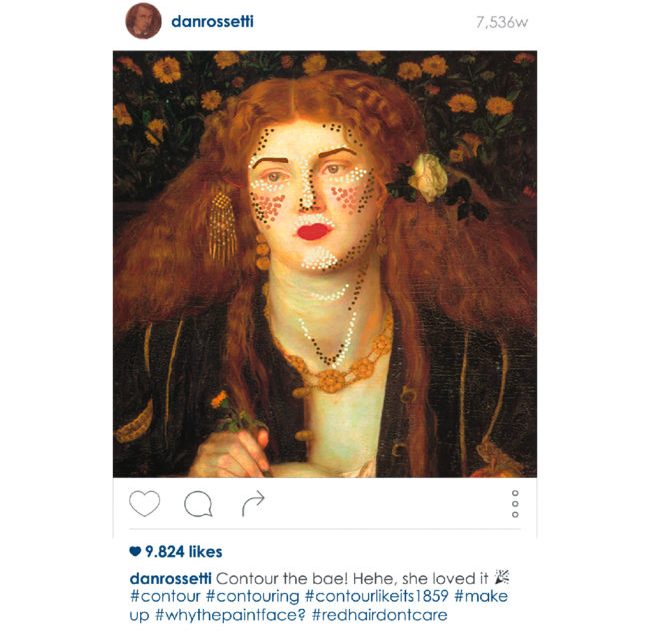Open the #contourlikeits1859 hashtag
Image resolution: width=650 pixels, height=632 pixels.
tap(377, 596)
